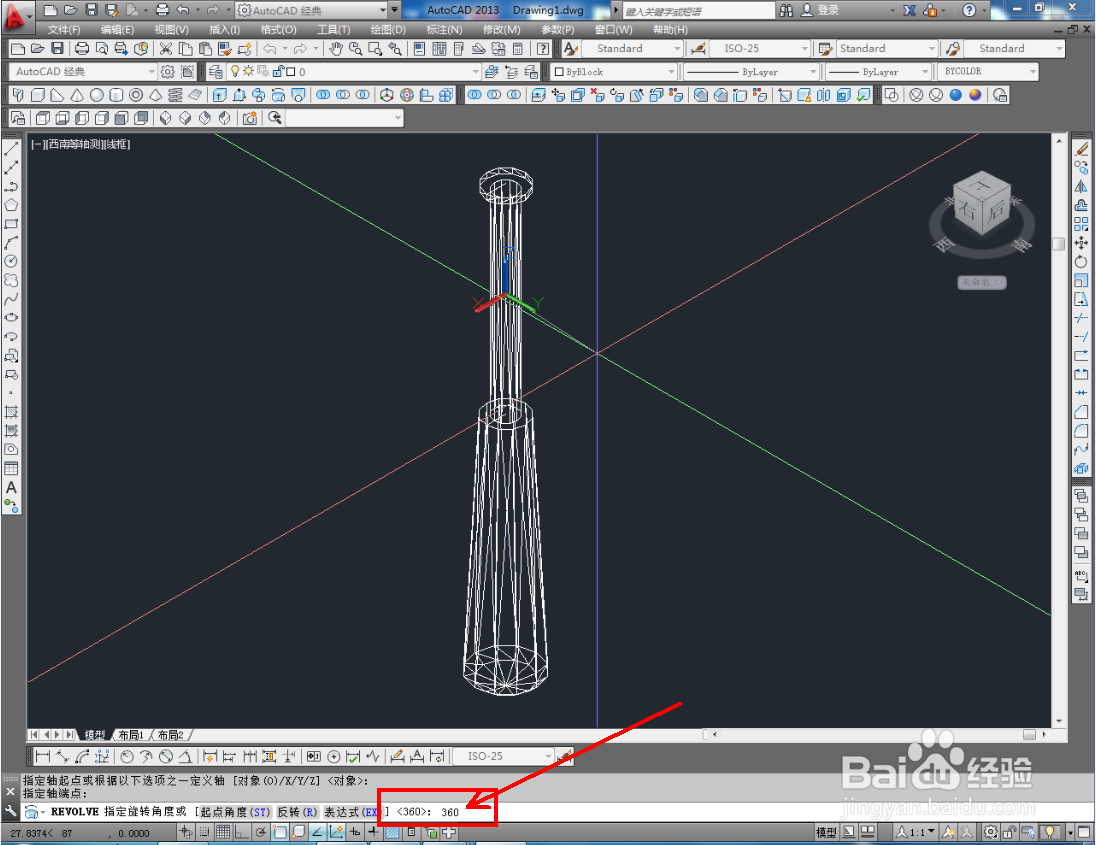Click the Erase tool in modify toolbar

(1081, 148)
